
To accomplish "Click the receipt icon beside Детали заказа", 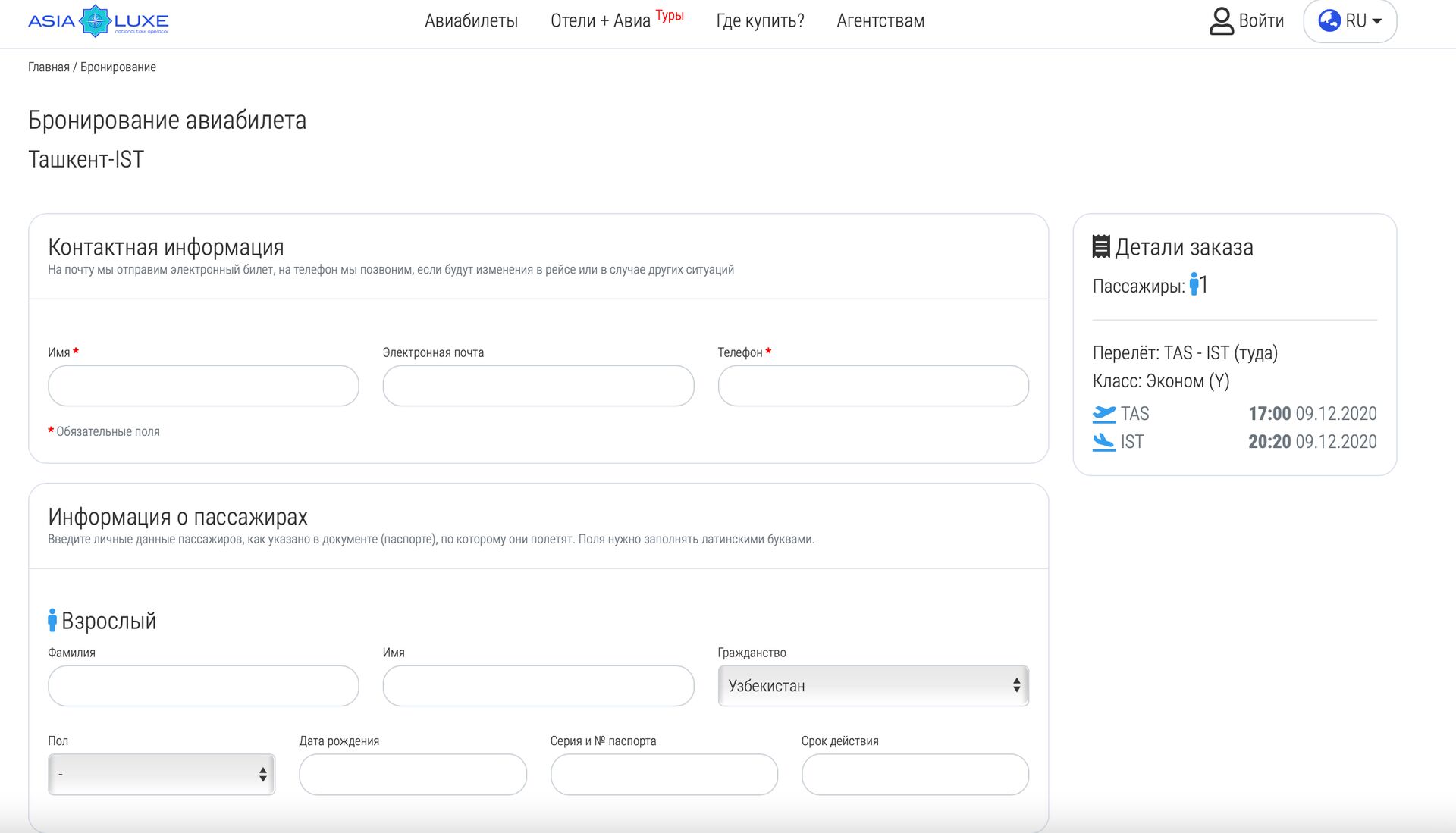I will pyautogui.click(x=1101, y=246).
